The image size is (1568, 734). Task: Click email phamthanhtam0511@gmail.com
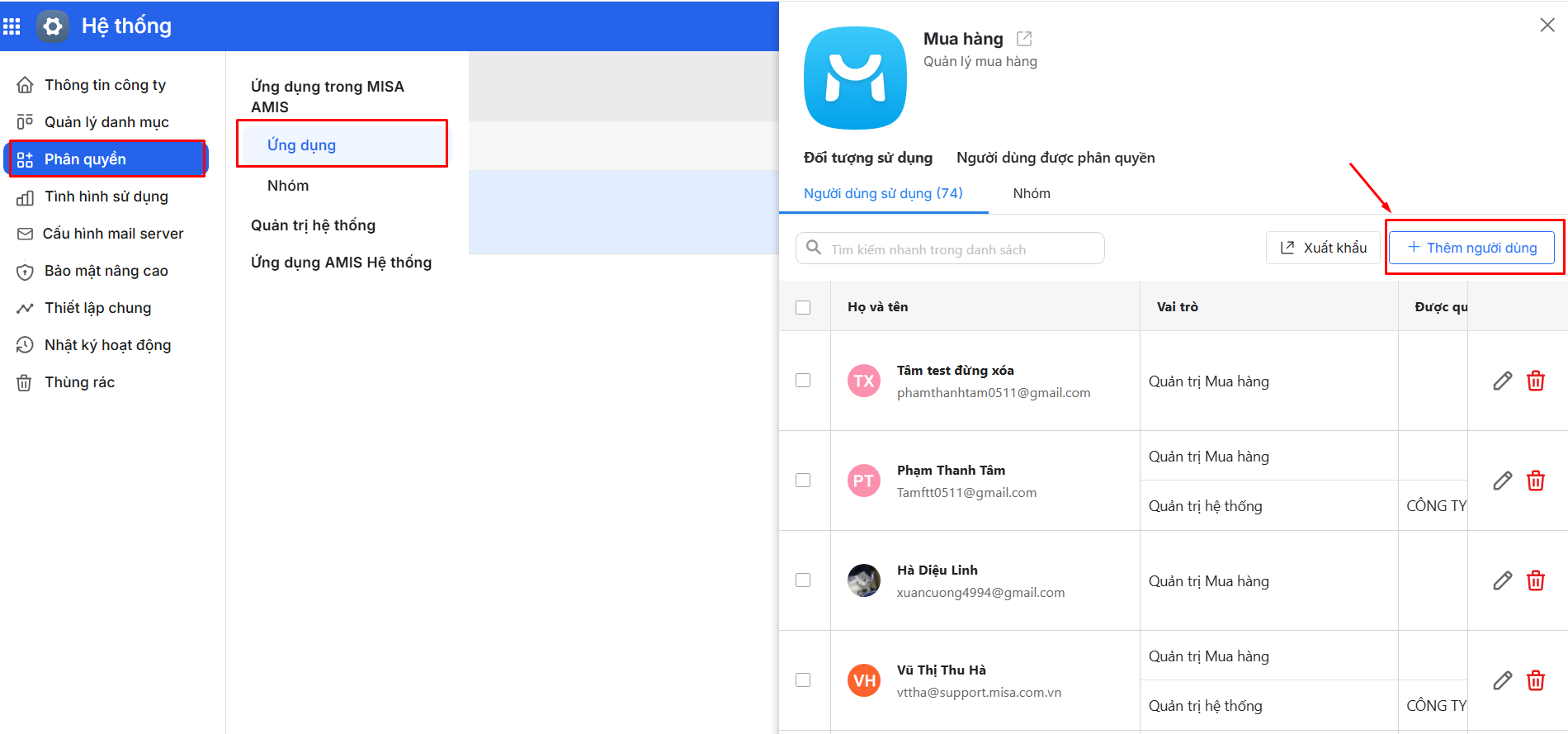[994, 393]
